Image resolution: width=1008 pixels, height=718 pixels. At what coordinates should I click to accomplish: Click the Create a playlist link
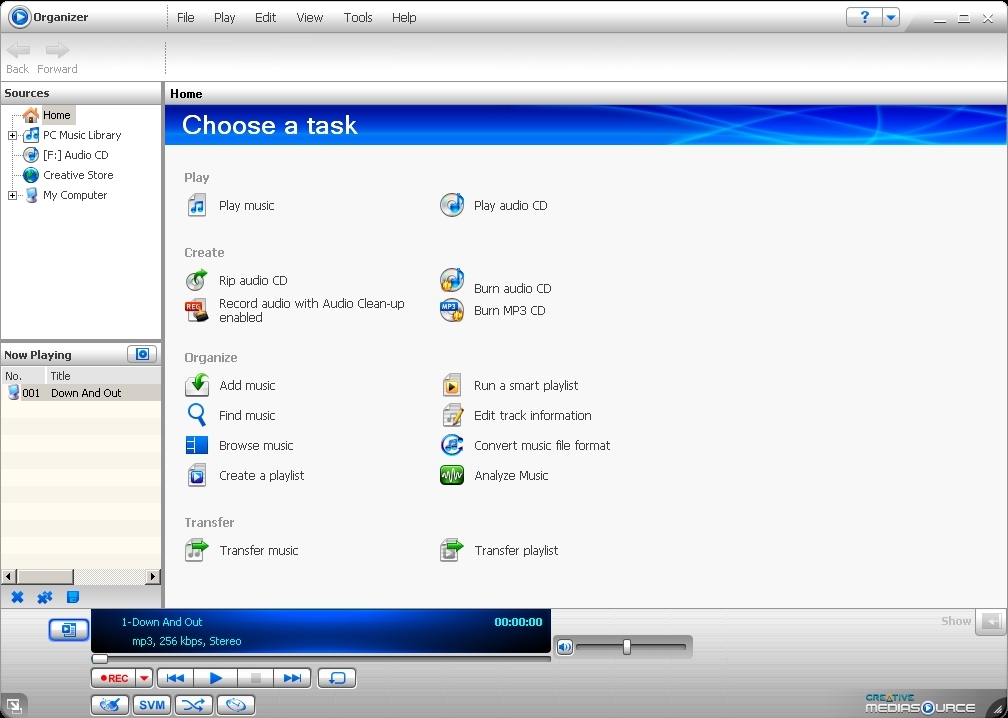point(261,475)
